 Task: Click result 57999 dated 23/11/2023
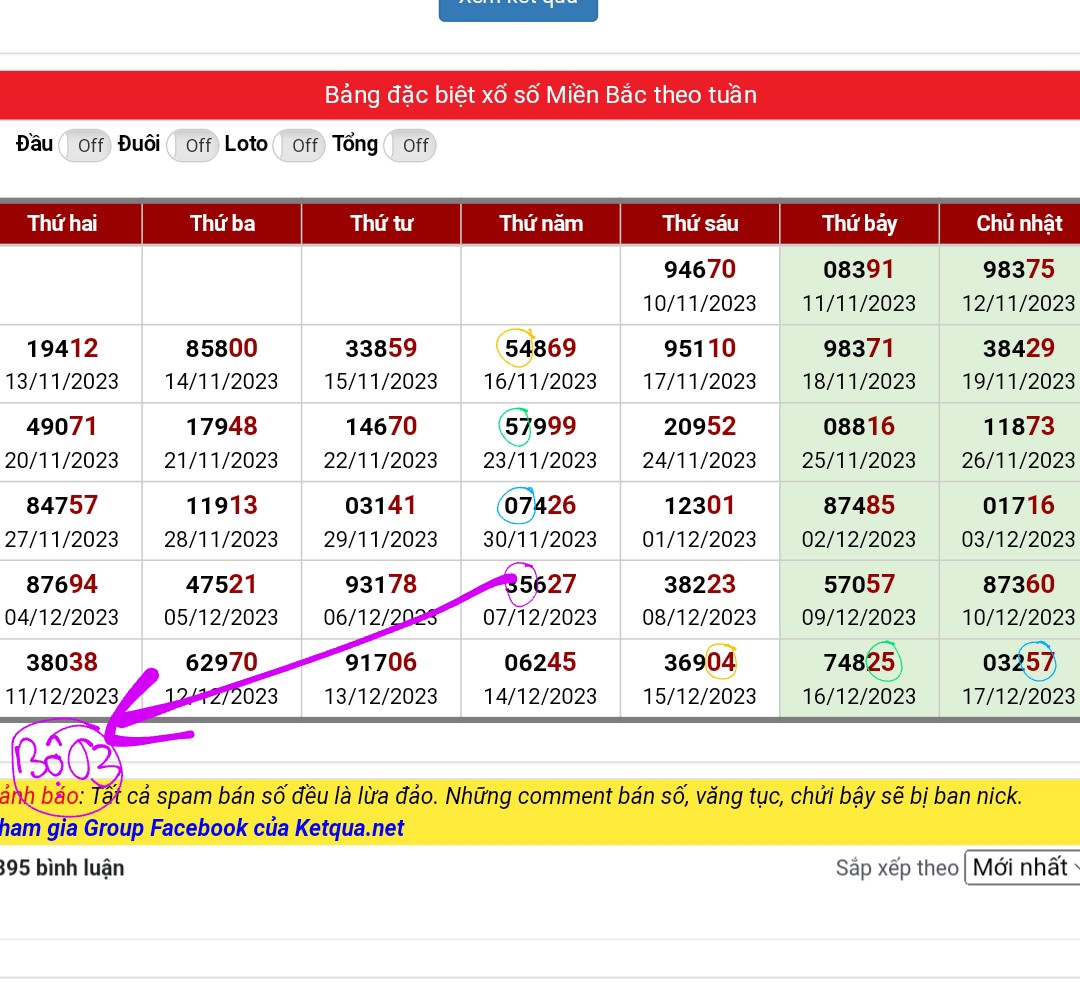point(541,427)
